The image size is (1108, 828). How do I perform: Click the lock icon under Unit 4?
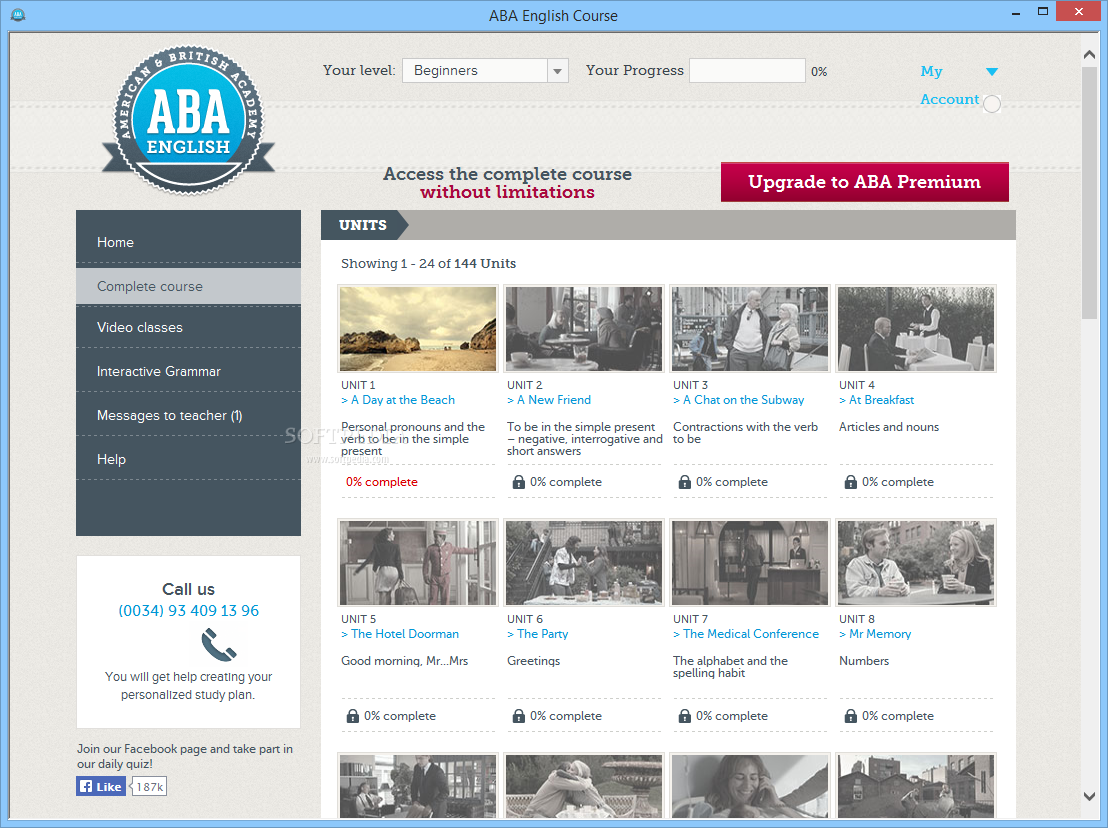(851, 482)
